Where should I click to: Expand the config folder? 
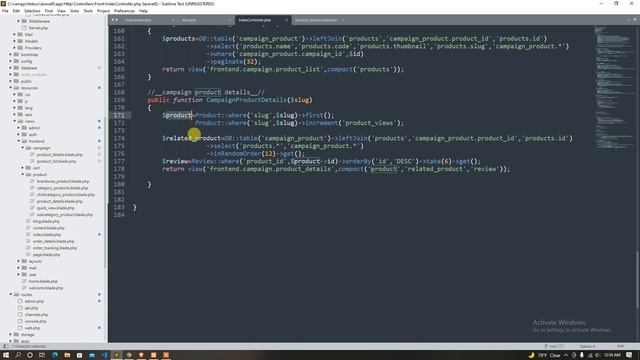[x=11, y=61]
